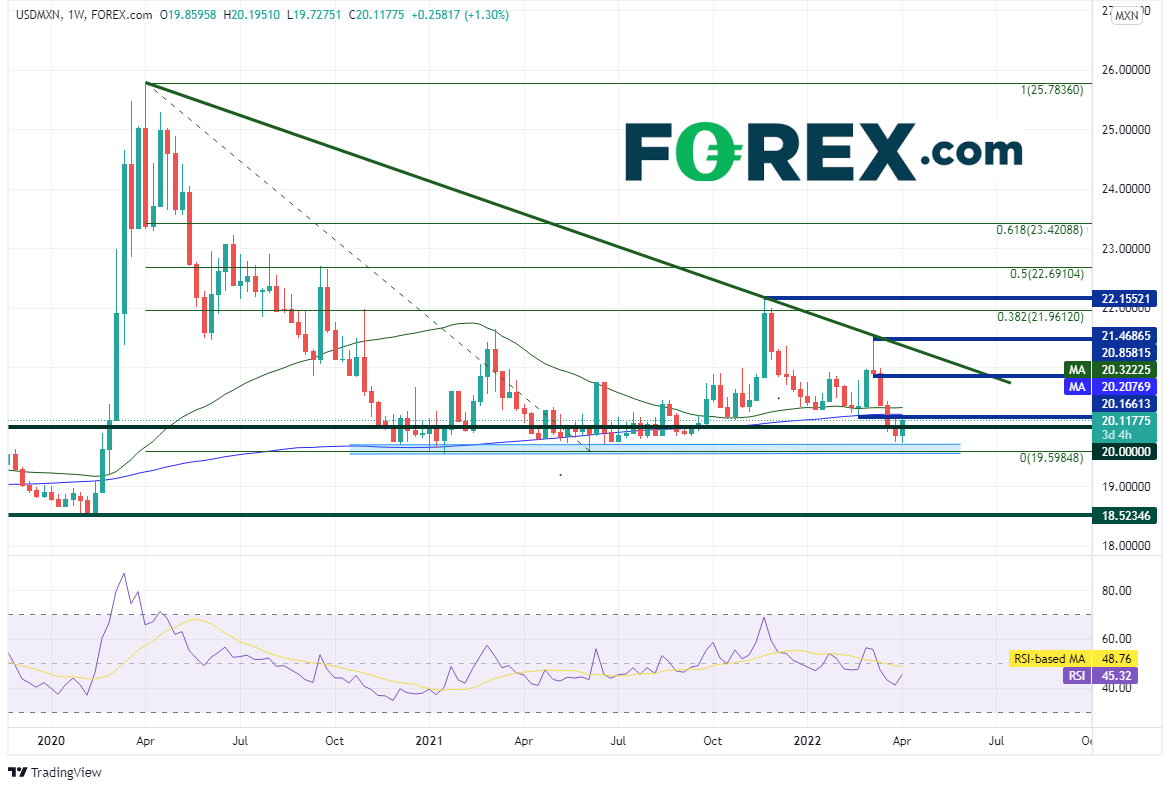Click the green MA tag at 20.32225

coord(1076,369)
